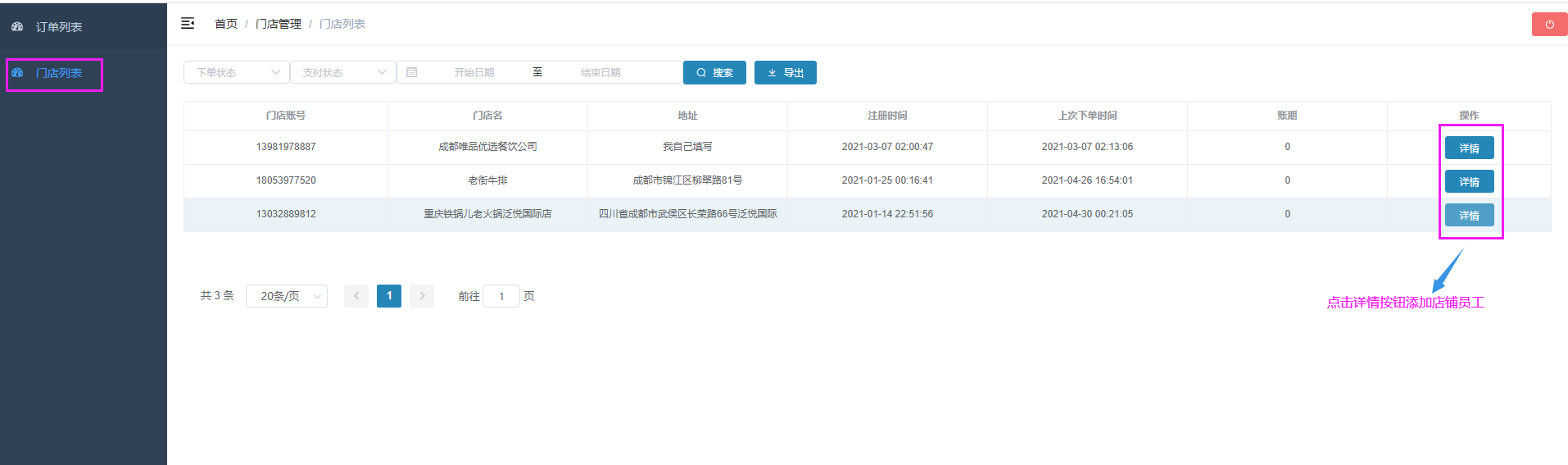Open the 下单状态 dropdown
This screenshot has width=1568, height=465.
pyautogui.click(x=236, y=72)
